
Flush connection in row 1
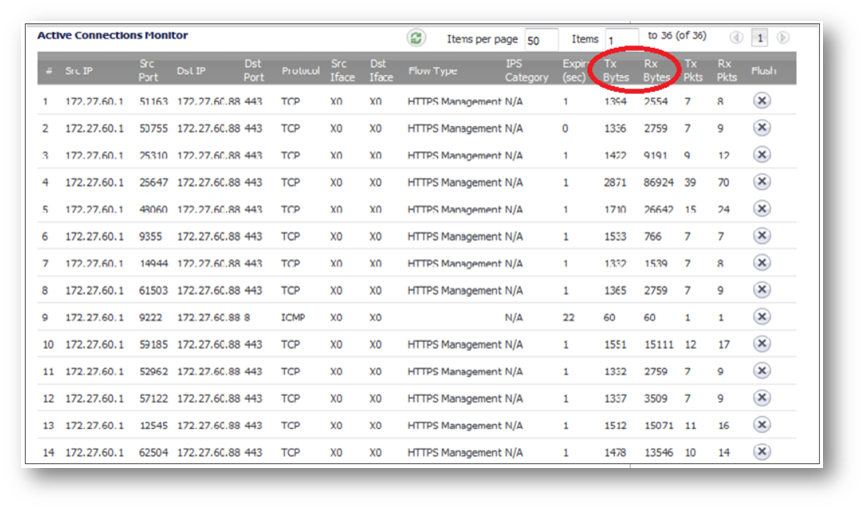[761, 101]
